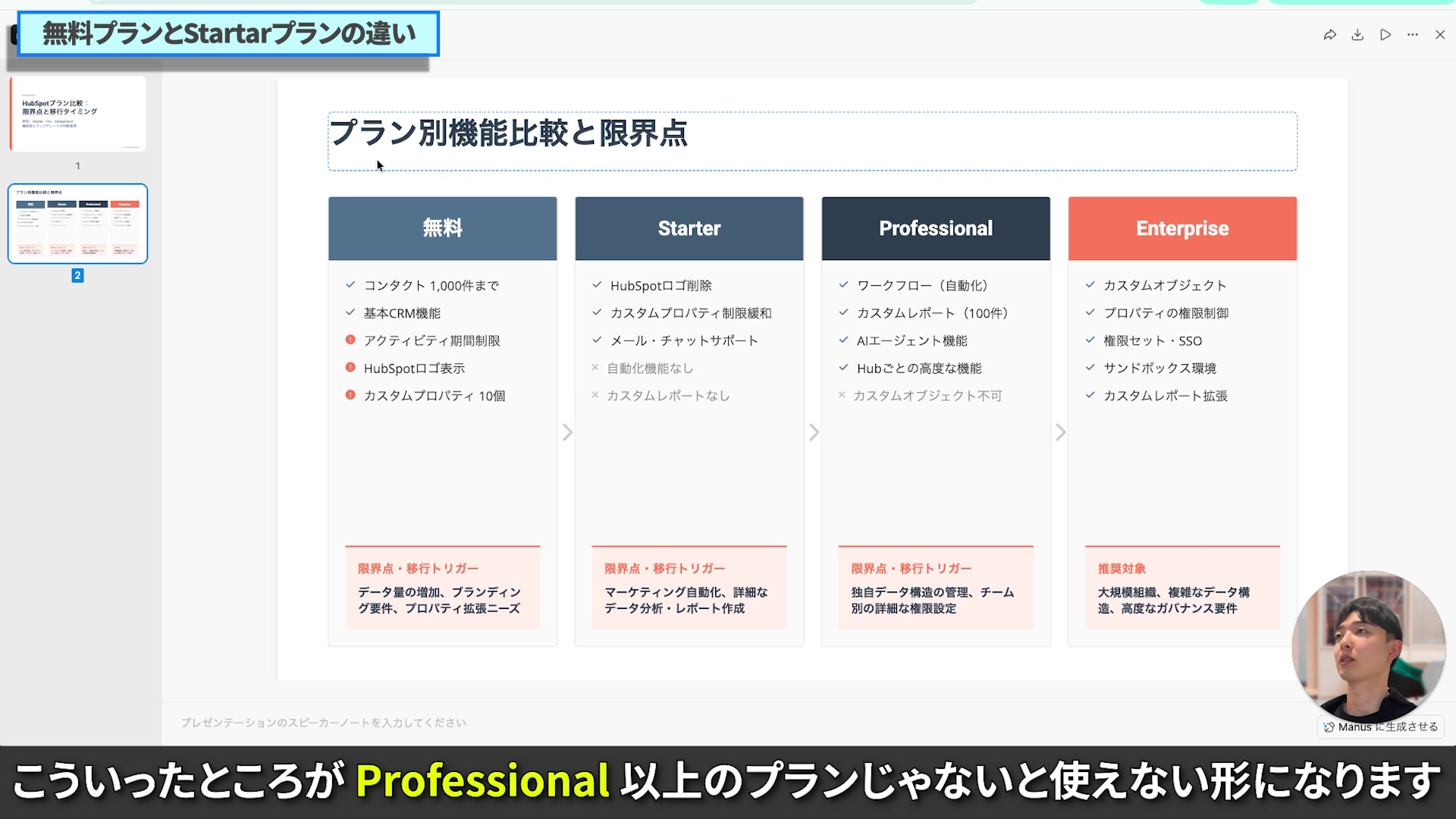
Task: Download the presentation via the download icon
Action: pyautogui.click(x=1357, y=34)
